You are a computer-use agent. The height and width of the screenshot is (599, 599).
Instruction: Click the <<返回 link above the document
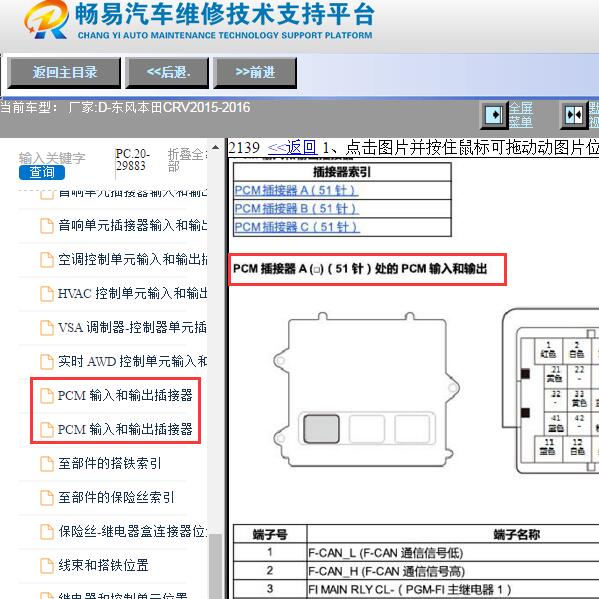(292, 147)
